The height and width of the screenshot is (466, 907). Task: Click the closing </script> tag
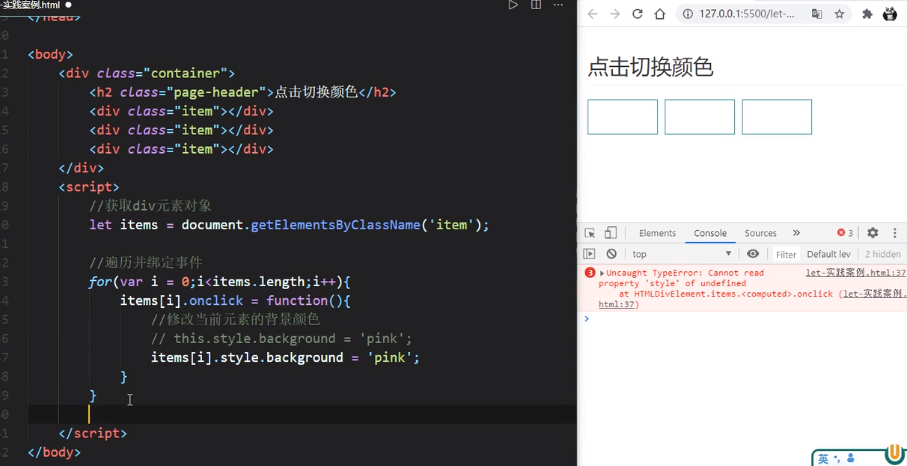click(x=93, y=433)
